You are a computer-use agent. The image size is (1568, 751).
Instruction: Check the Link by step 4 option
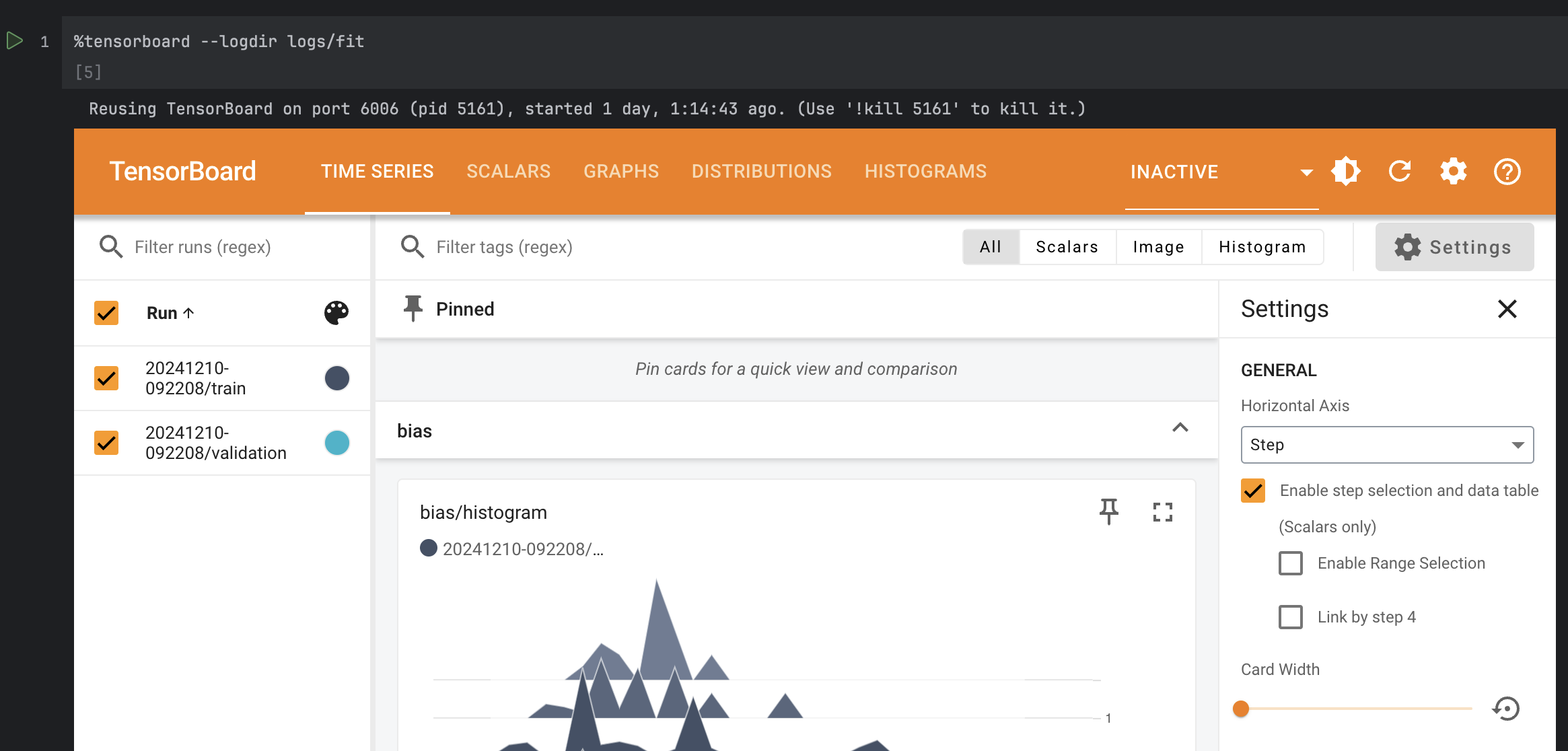[x=1291, y=617]
